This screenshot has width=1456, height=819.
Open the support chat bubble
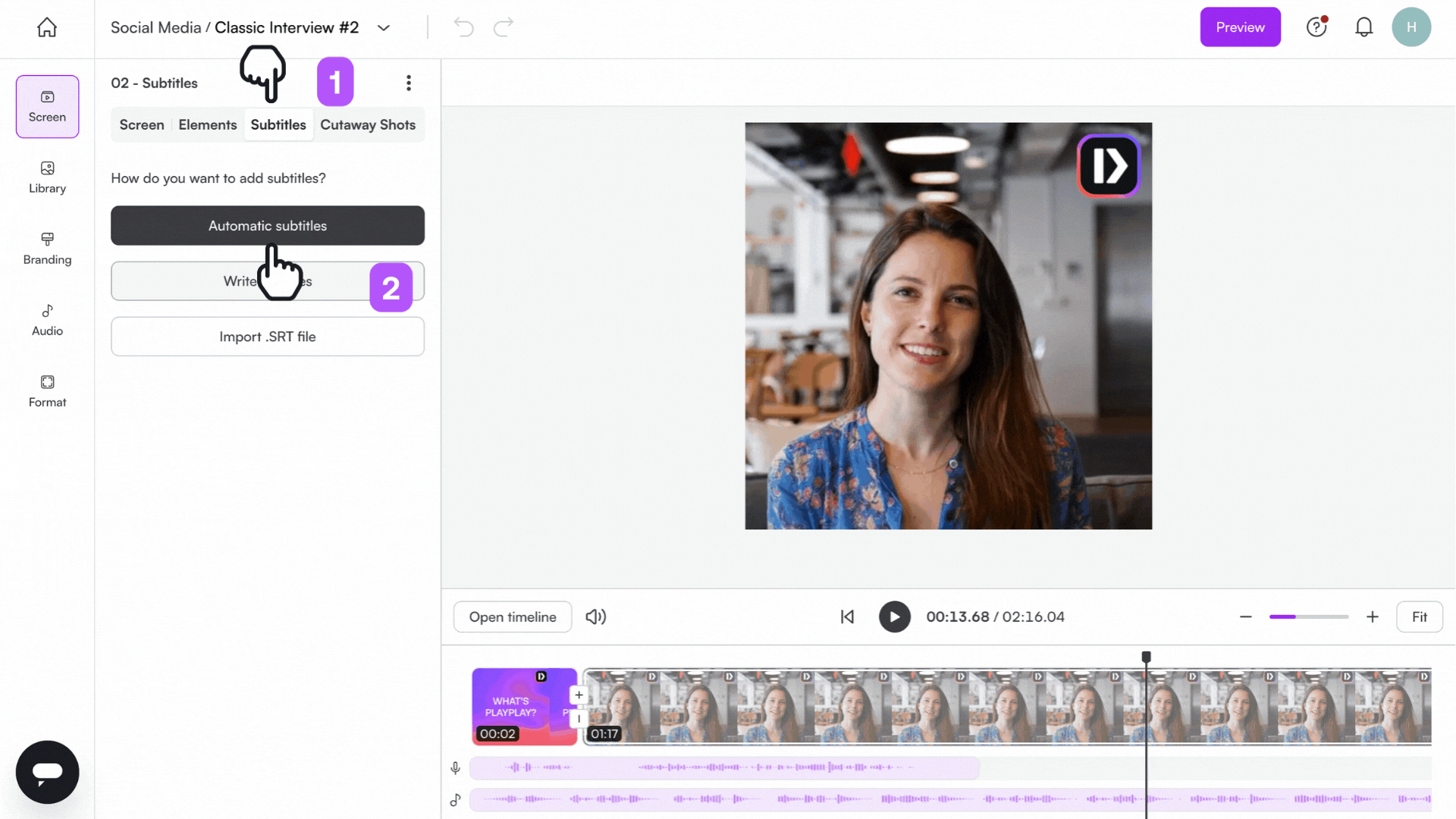46,772
